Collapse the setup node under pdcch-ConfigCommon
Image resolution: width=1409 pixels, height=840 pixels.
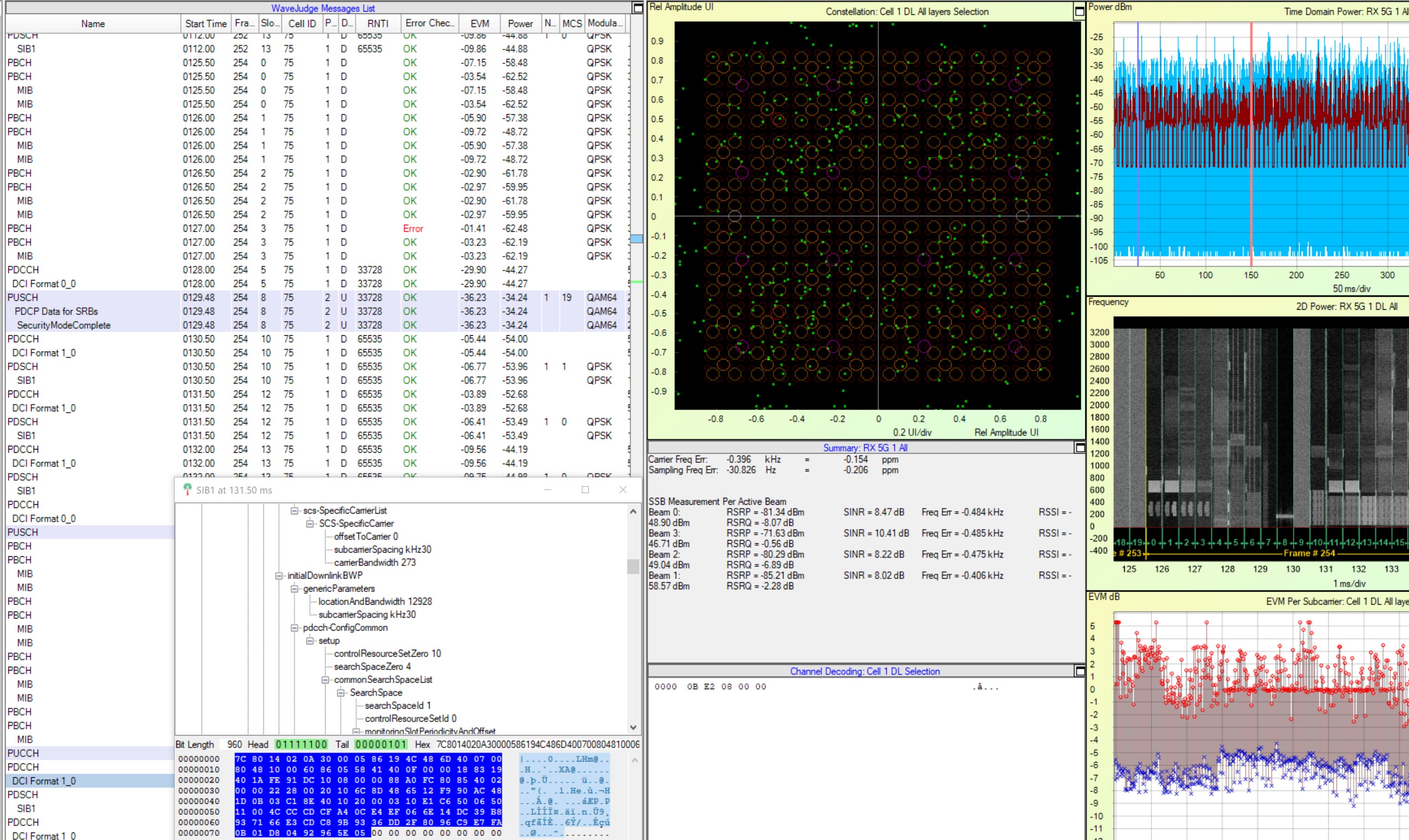310,641
